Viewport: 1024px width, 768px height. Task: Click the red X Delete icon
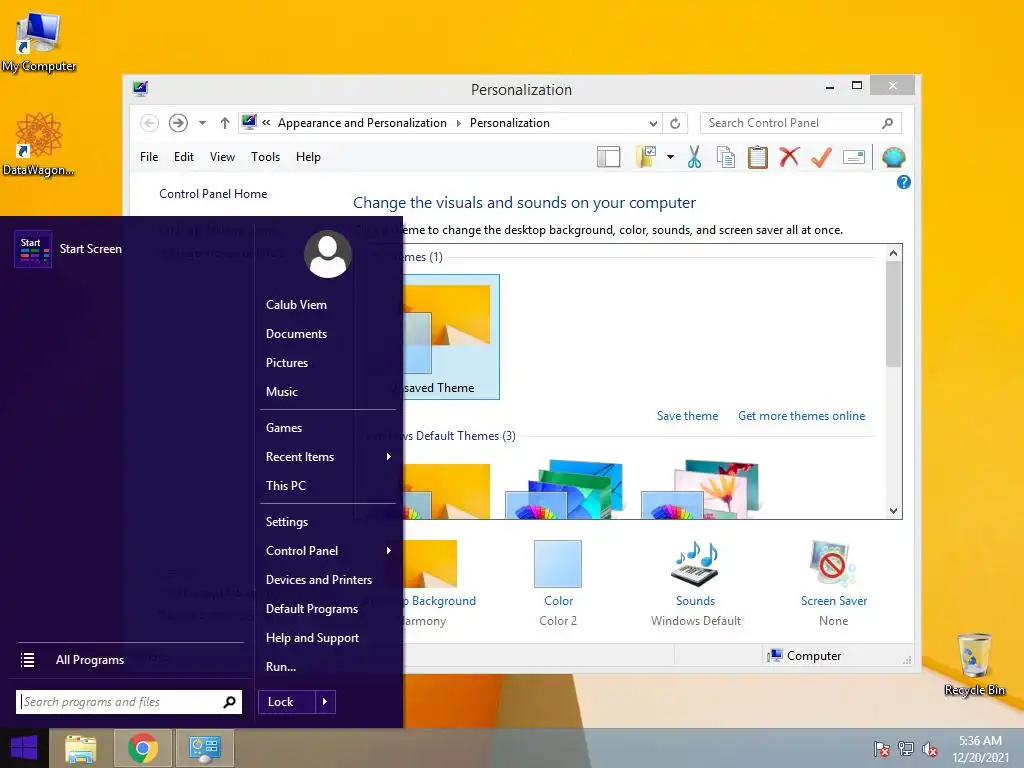[x=789, y=157]
